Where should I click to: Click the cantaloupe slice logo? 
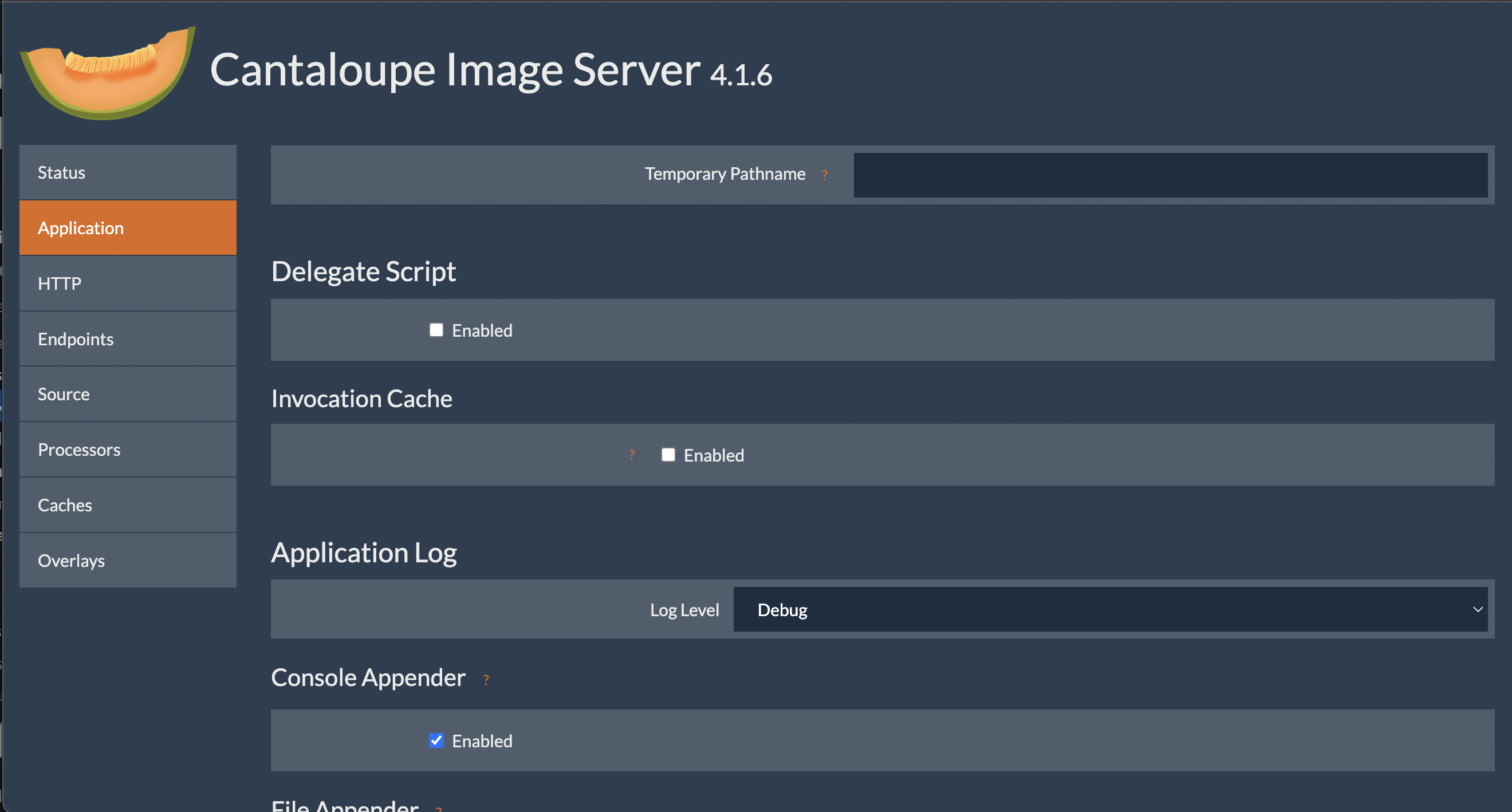[x=108, y=73]
